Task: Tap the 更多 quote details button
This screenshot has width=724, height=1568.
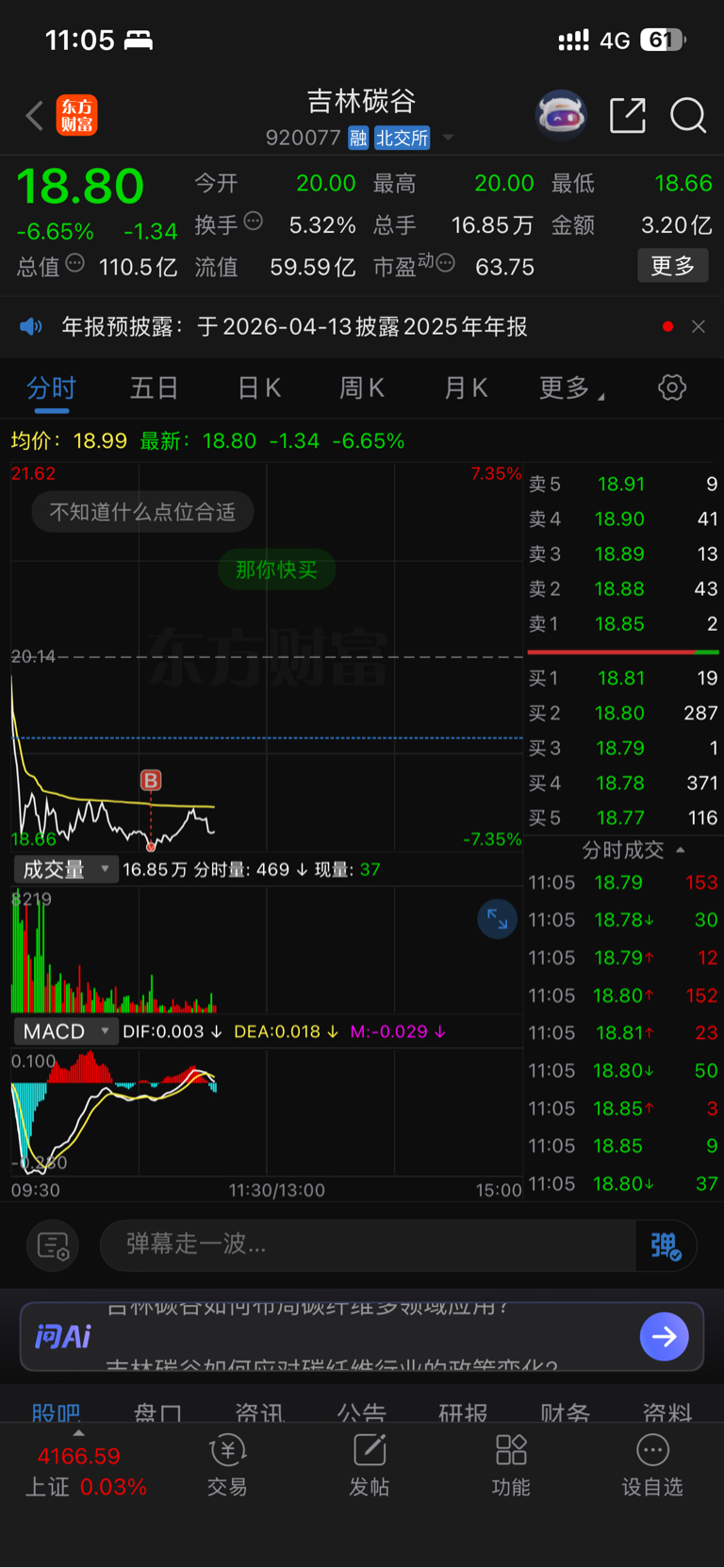Action: tap(673, 266)
